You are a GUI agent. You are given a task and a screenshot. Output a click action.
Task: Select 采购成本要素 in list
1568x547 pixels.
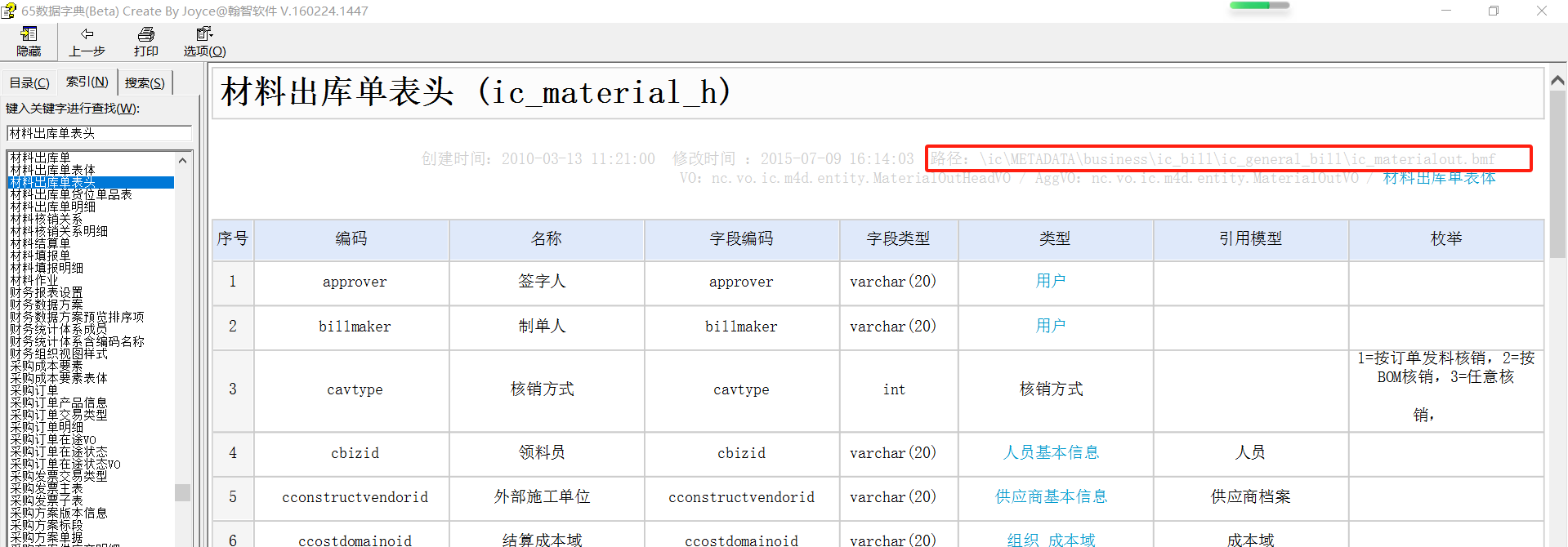46,366
